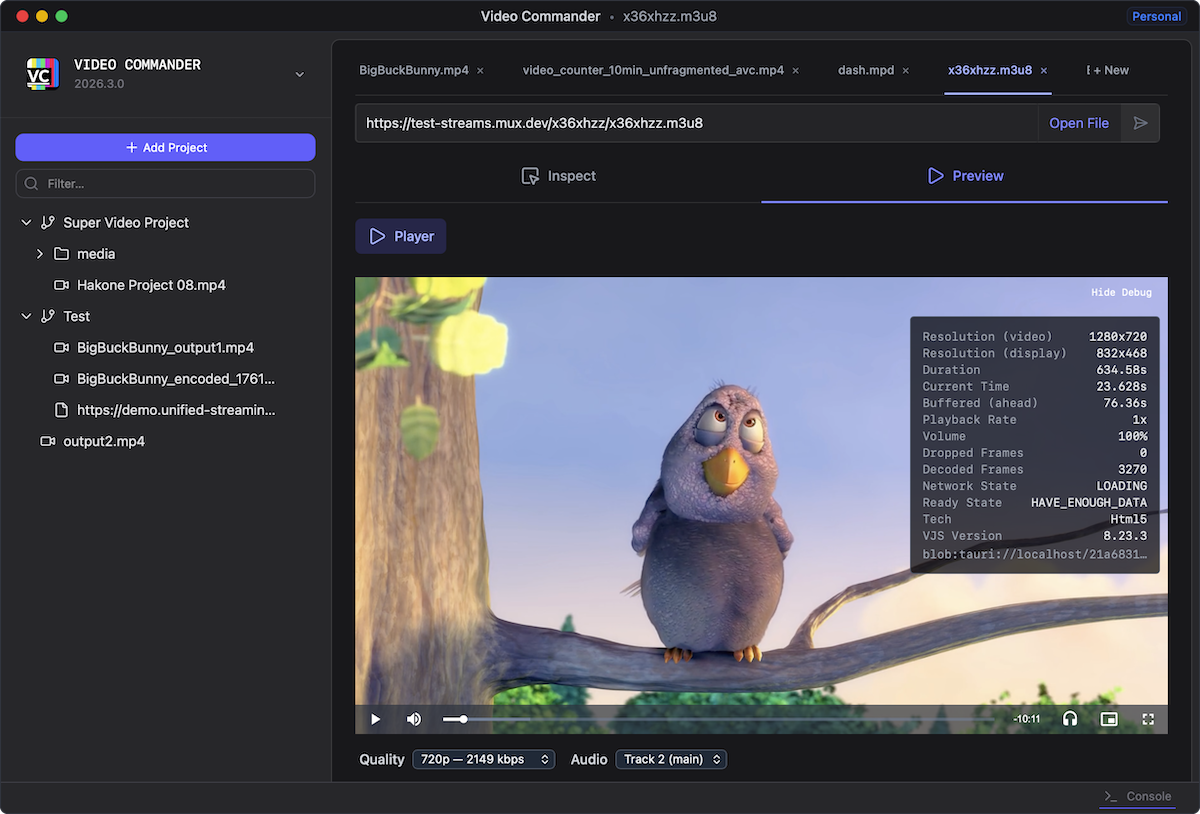Viewport: 1200px width, 814px height.
Task: Select the video_counter_10min_unfragmented_avc.mp4 tab
Action: pos(653,71)
